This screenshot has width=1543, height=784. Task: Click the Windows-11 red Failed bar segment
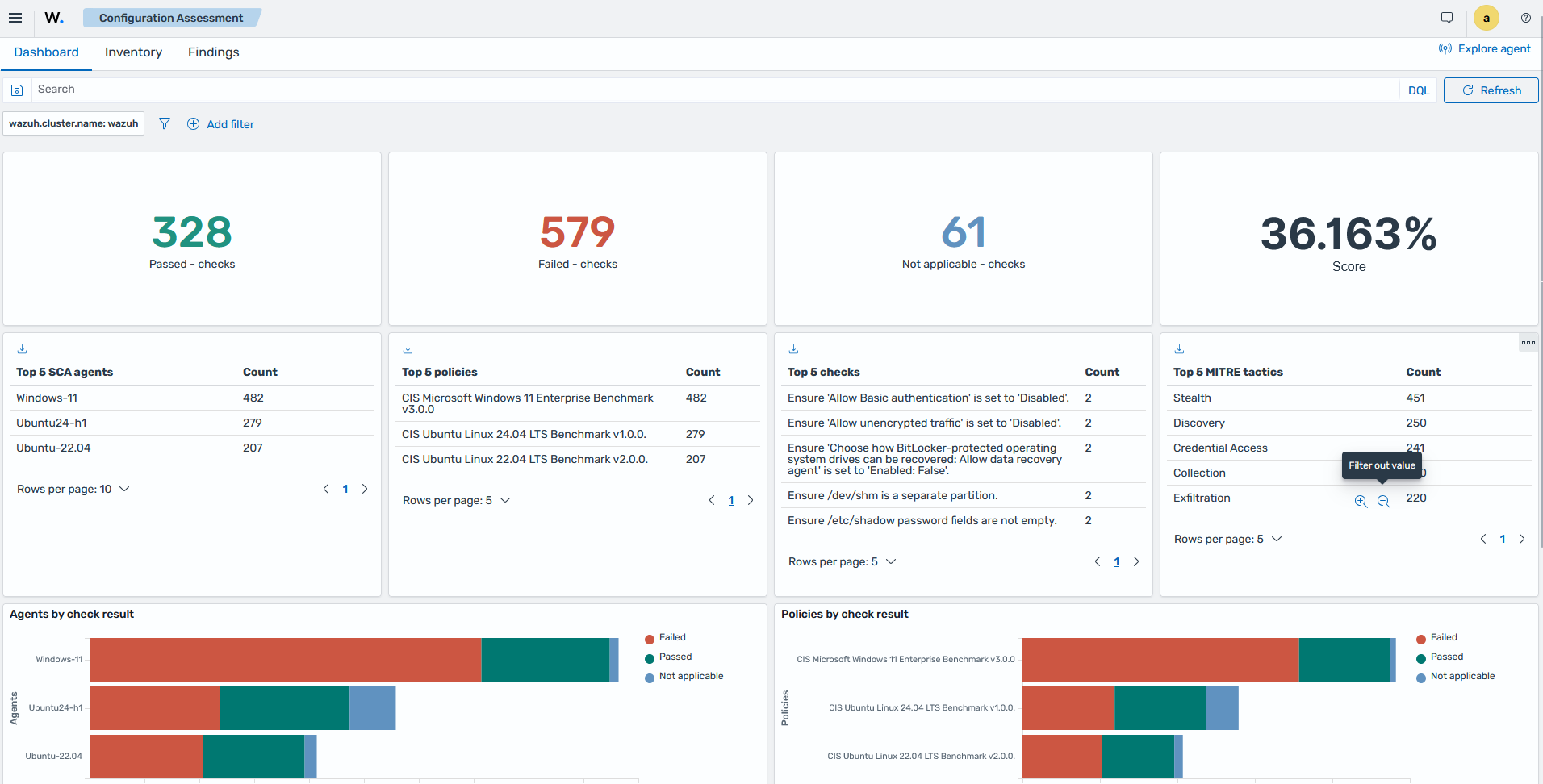point(285,660)
